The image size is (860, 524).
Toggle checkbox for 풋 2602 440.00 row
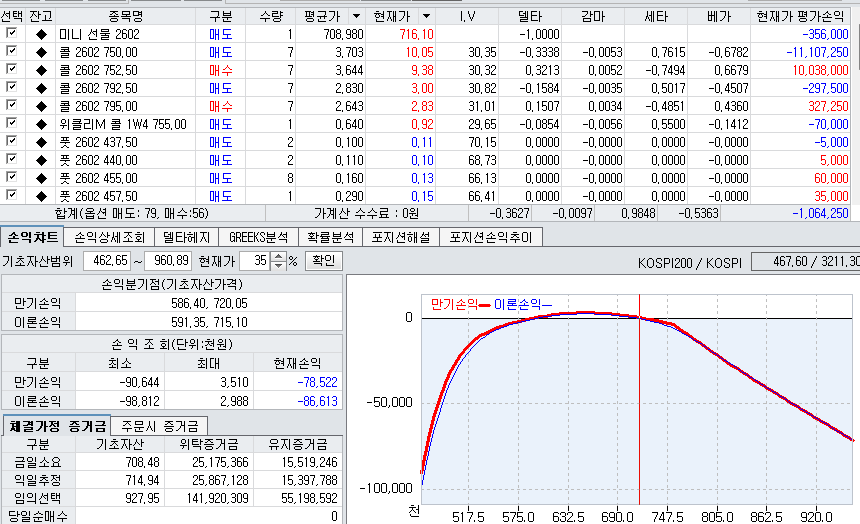(11, 159)
